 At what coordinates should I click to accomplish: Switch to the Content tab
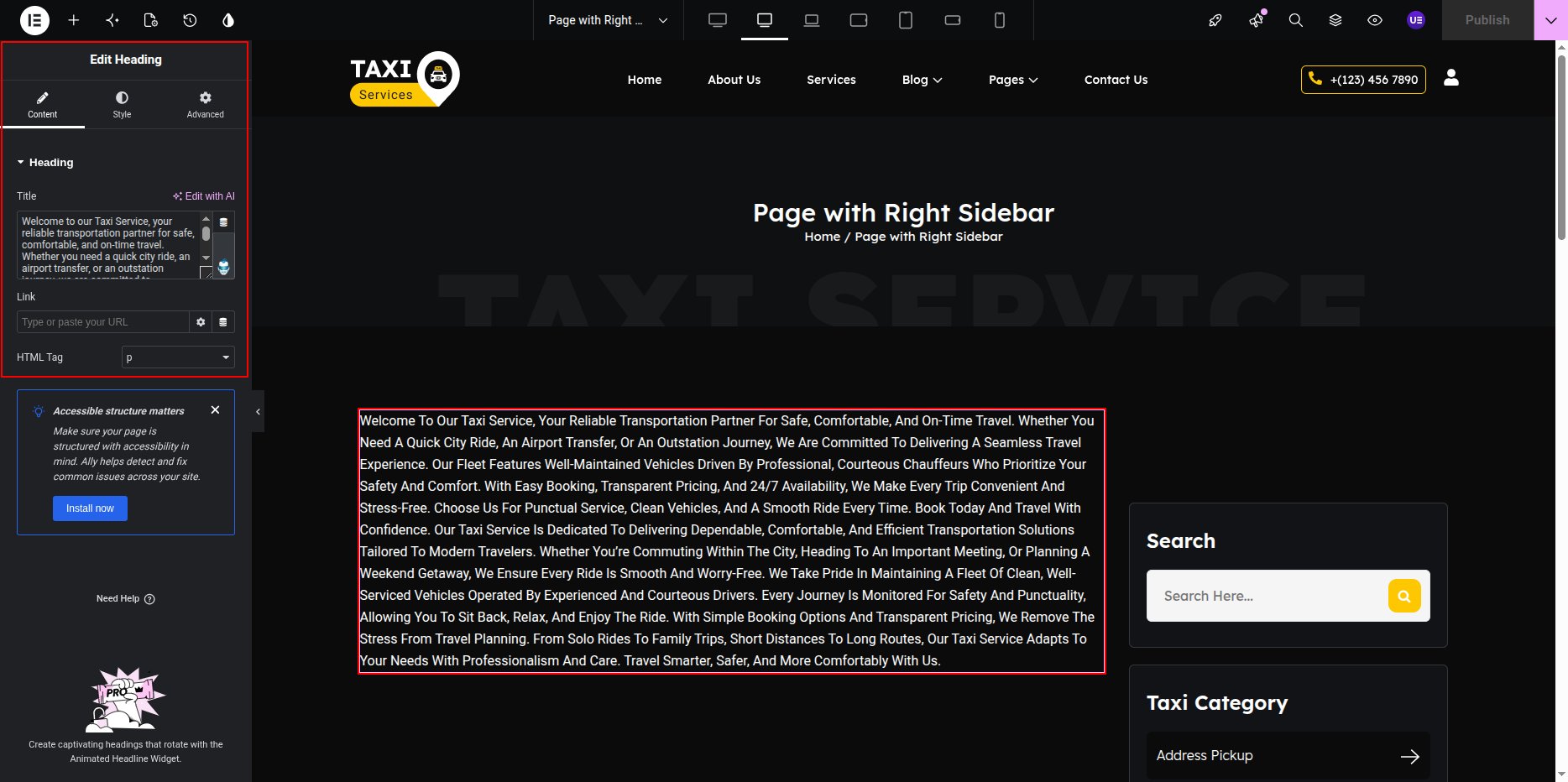pyautogui.click(x=43, y=105)
